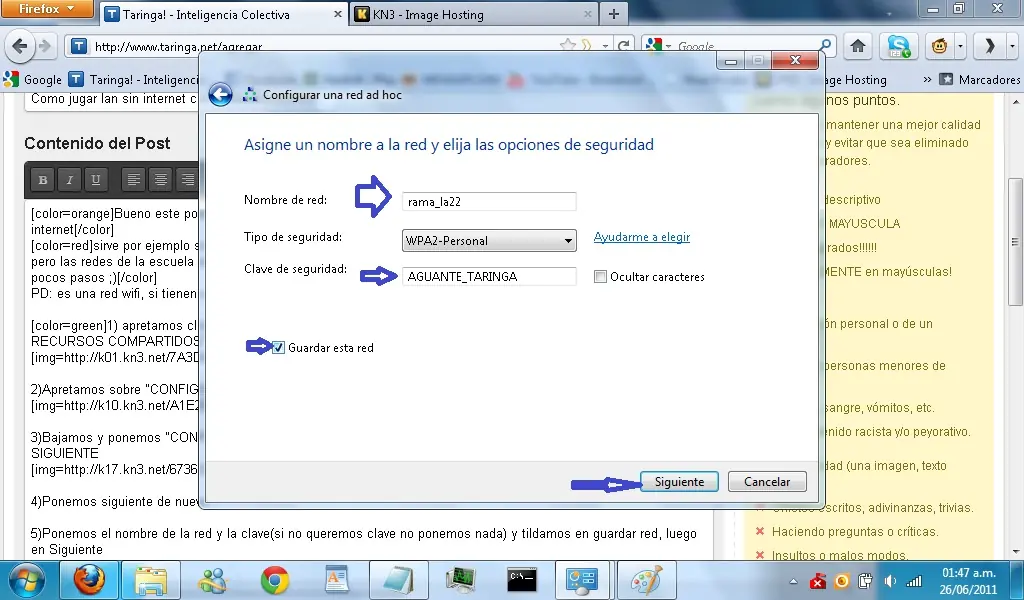Click the Cancelar button
Viewport: 1024px width, 600px height.
767,482
